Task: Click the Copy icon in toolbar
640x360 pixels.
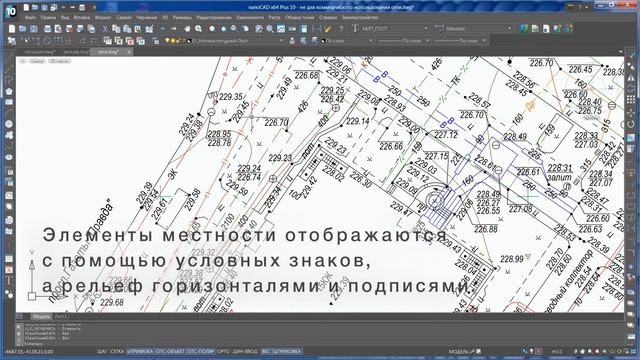Action: click(x=116, y=29)
